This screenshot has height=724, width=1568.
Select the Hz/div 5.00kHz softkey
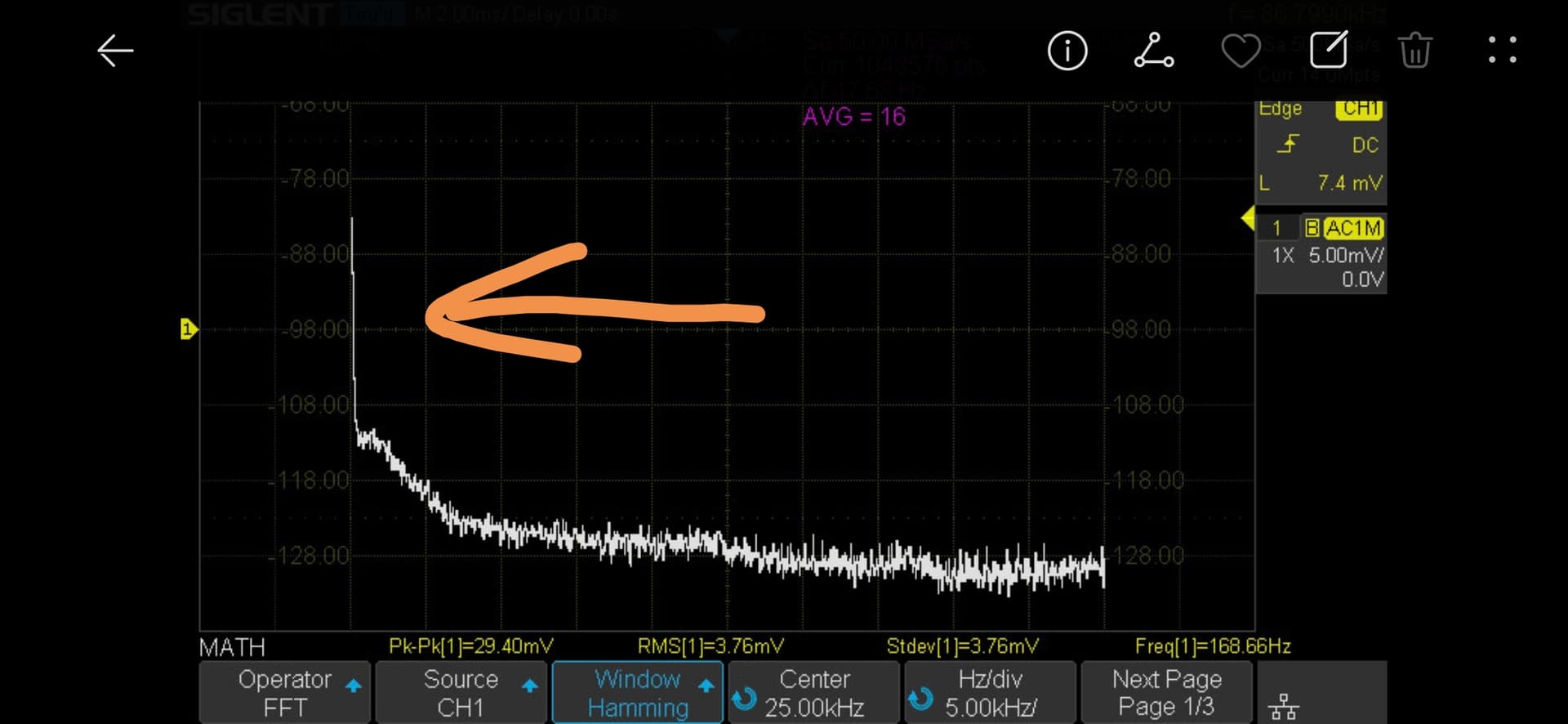click(991, 692)
